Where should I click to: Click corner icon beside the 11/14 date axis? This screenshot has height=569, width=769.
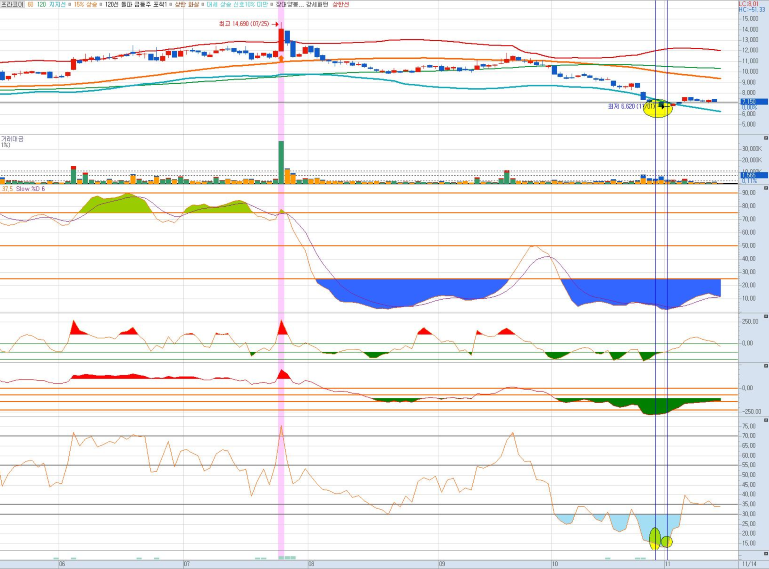click(766, 554)
